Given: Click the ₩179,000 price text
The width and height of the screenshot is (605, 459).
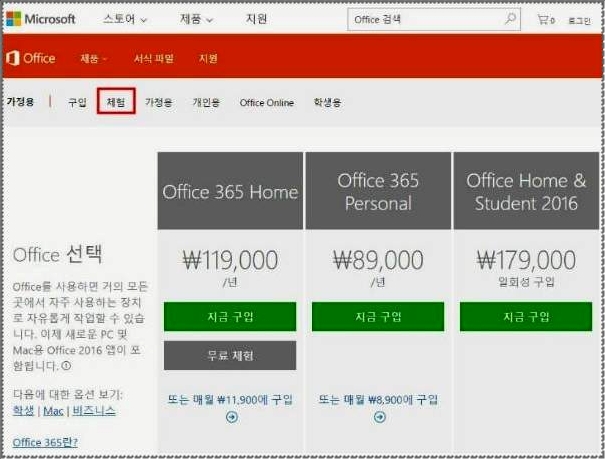Looking at the screenshot, I should pos(526,260).
